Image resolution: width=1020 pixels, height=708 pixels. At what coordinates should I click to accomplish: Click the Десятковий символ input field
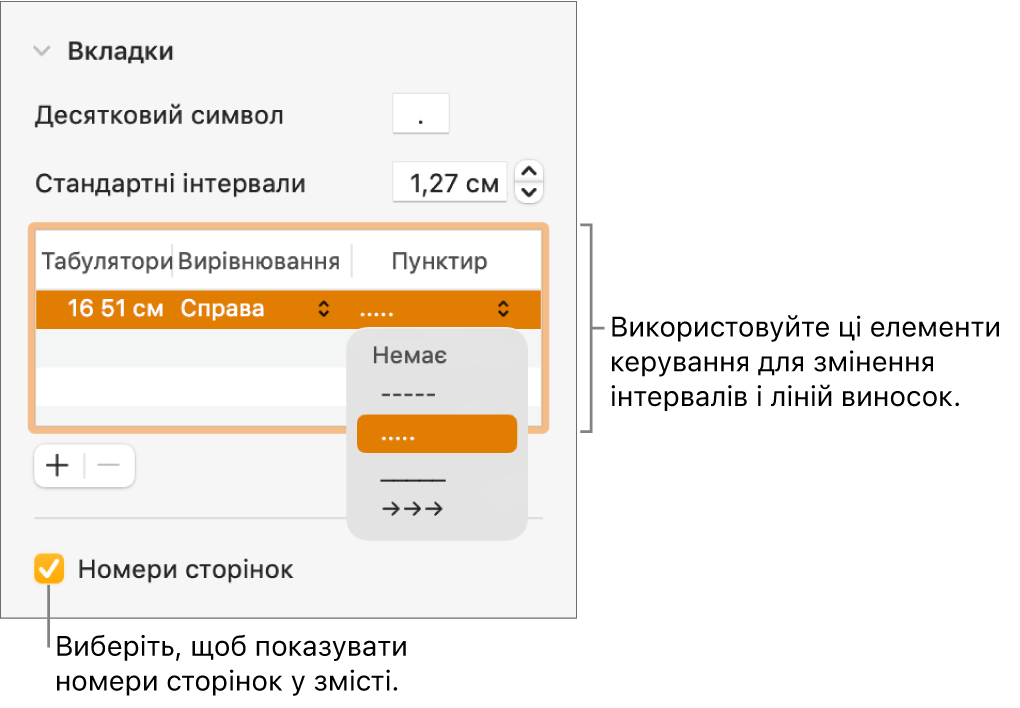(421, 115)
